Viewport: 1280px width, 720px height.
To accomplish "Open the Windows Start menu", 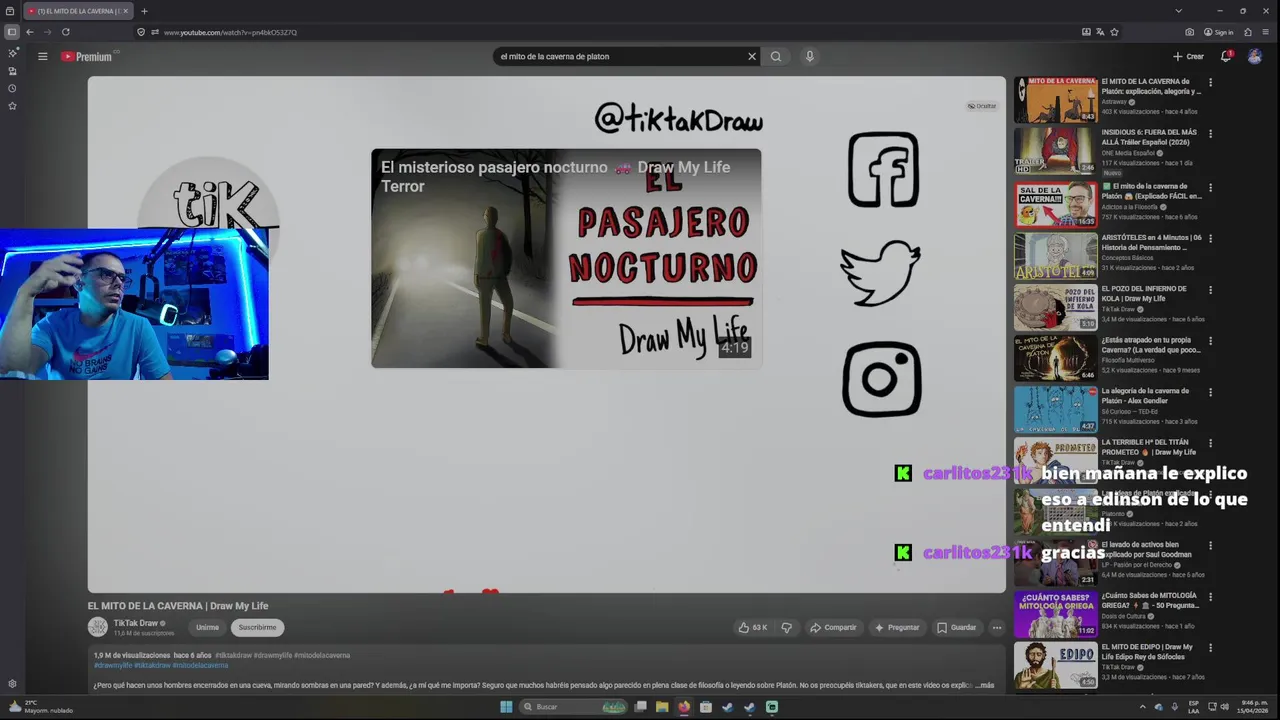I will (506, 707).
